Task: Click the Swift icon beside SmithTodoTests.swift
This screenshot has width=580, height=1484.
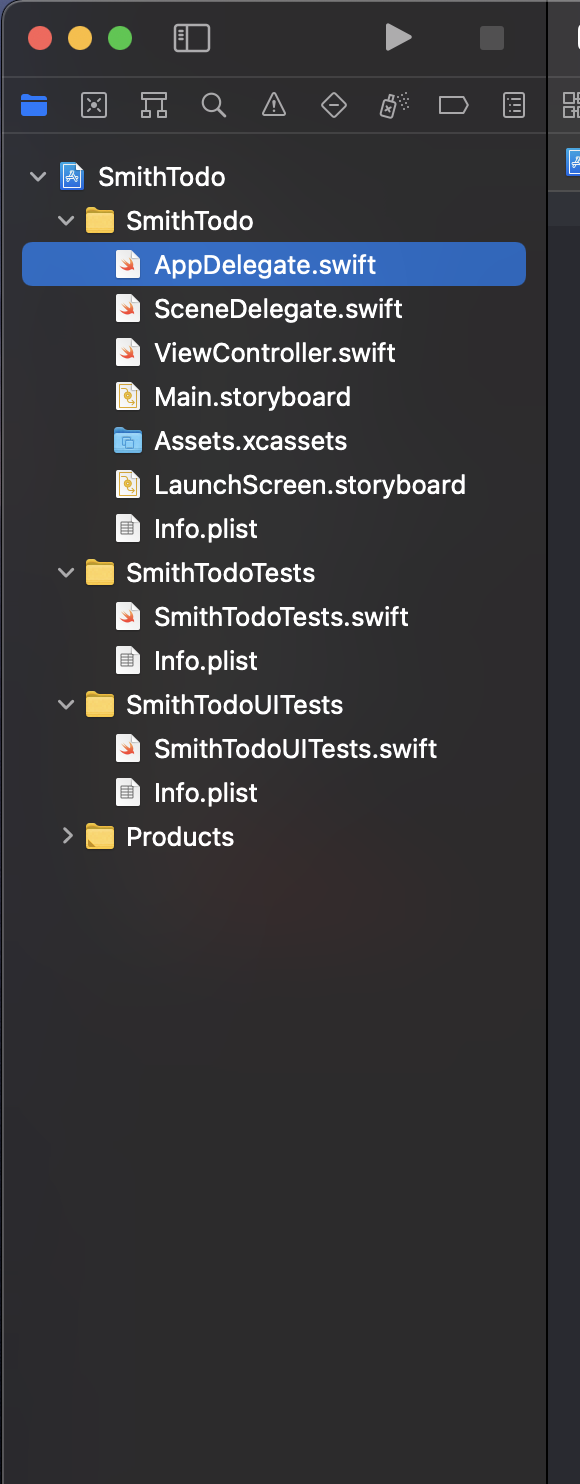Action: [128, 617]
